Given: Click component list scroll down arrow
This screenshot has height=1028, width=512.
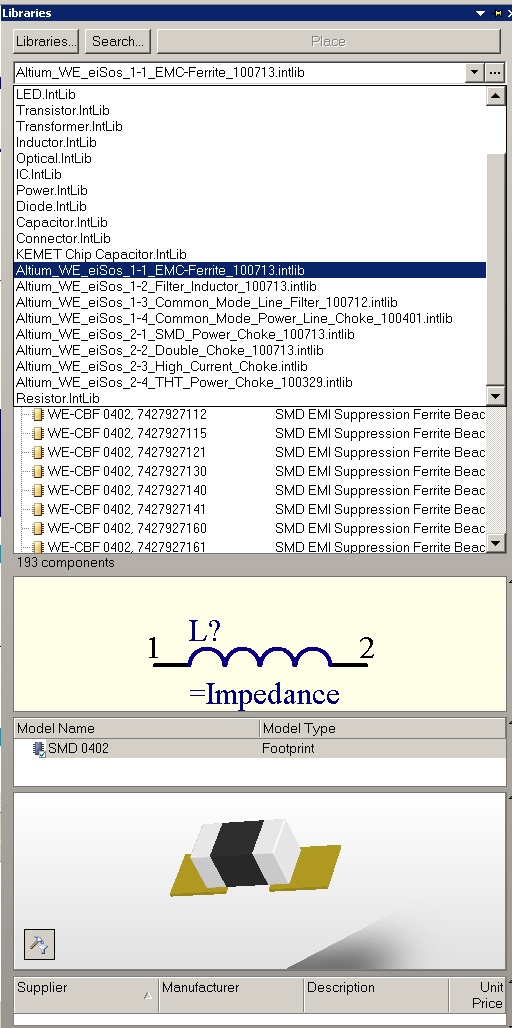Looking at the screenshot, I should [x=496, y=542].
